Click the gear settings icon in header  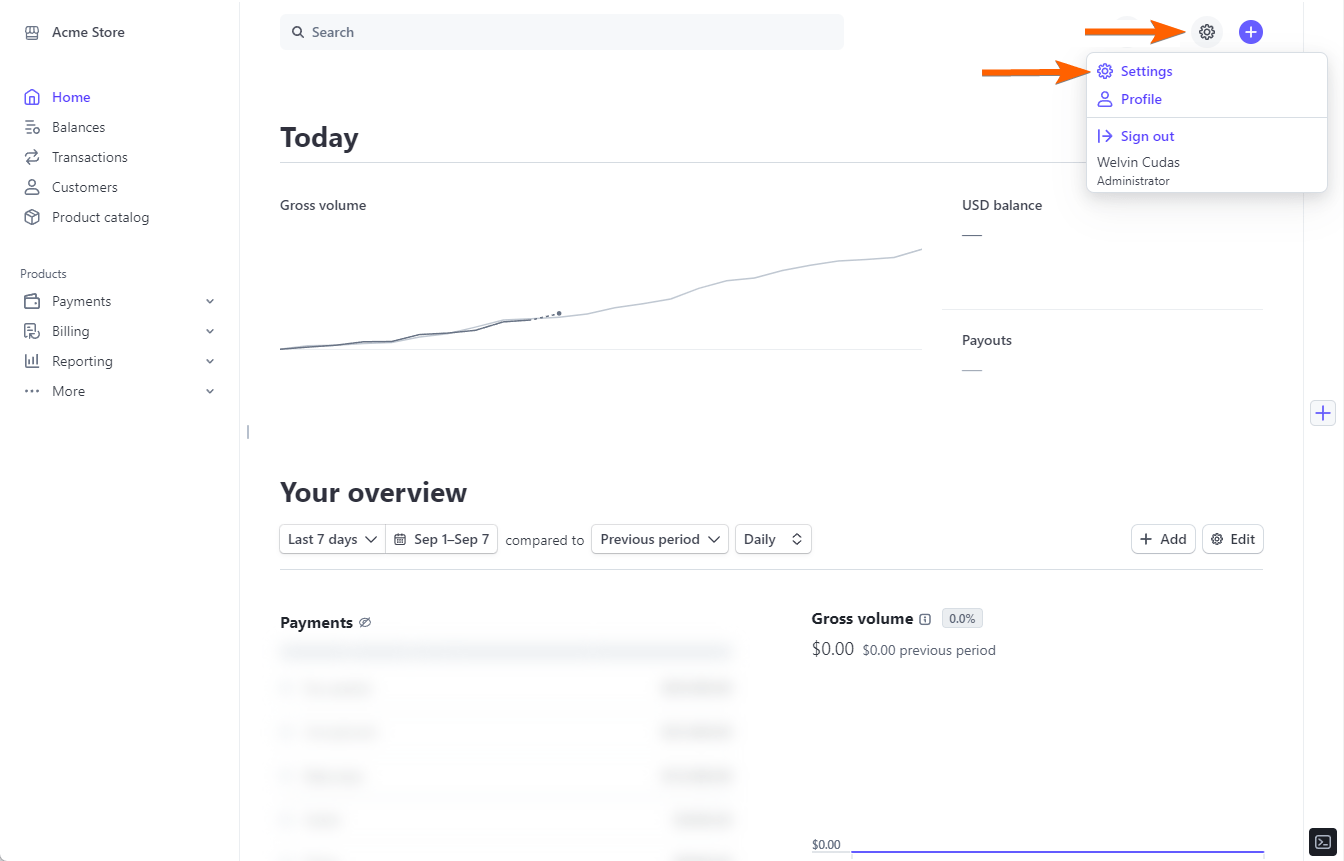coord(1207,32)
